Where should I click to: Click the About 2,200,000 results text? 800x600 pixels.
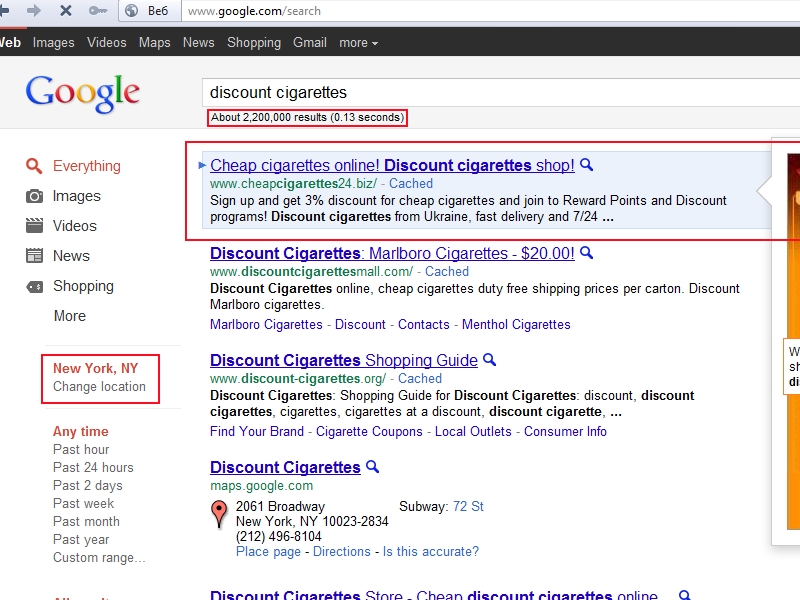(308, 117)
